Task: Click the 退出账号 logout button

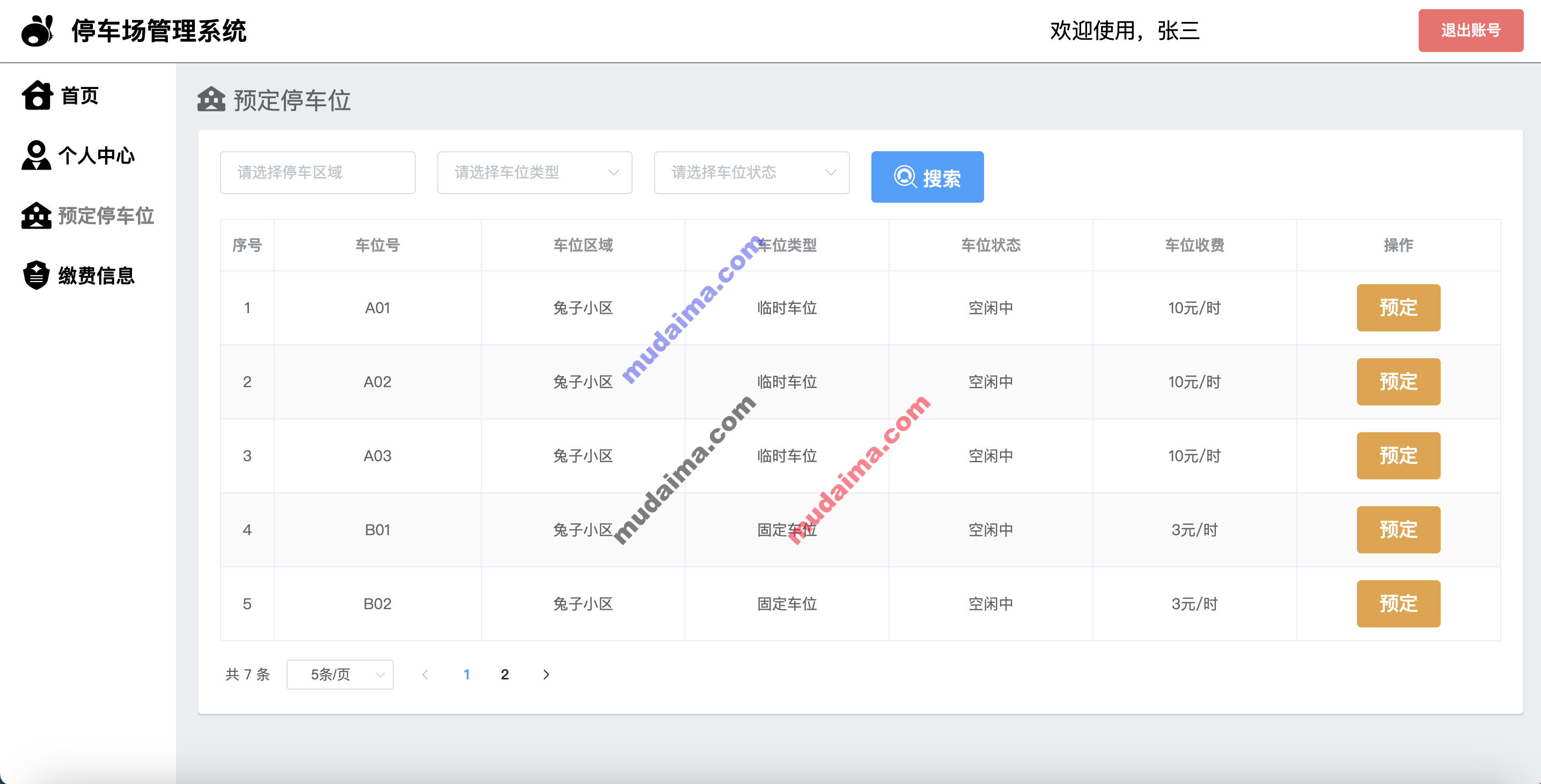Action: (1470, 31)
